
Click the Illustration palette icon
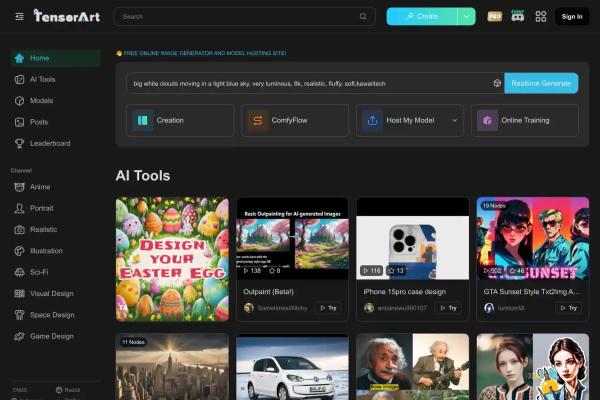[19, 251]
